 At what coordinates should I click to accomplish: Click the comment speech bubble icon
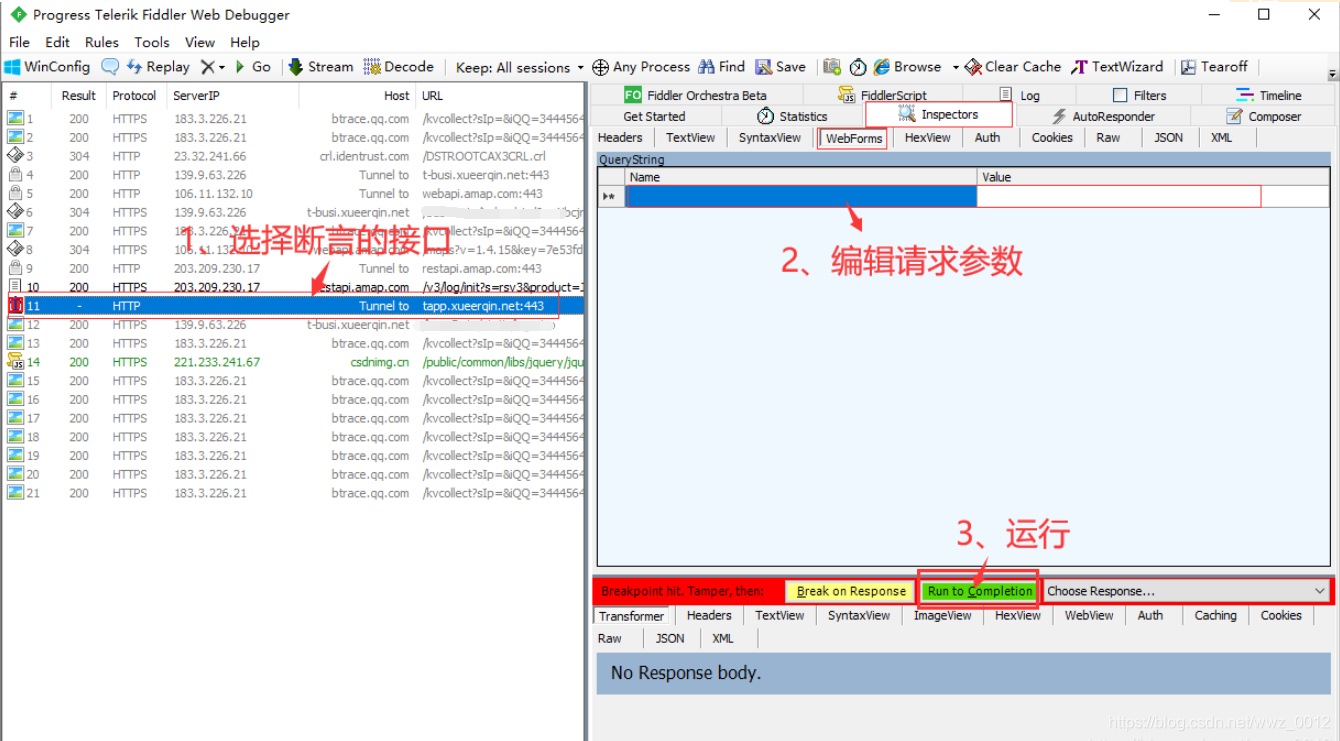tap(110, 67)
